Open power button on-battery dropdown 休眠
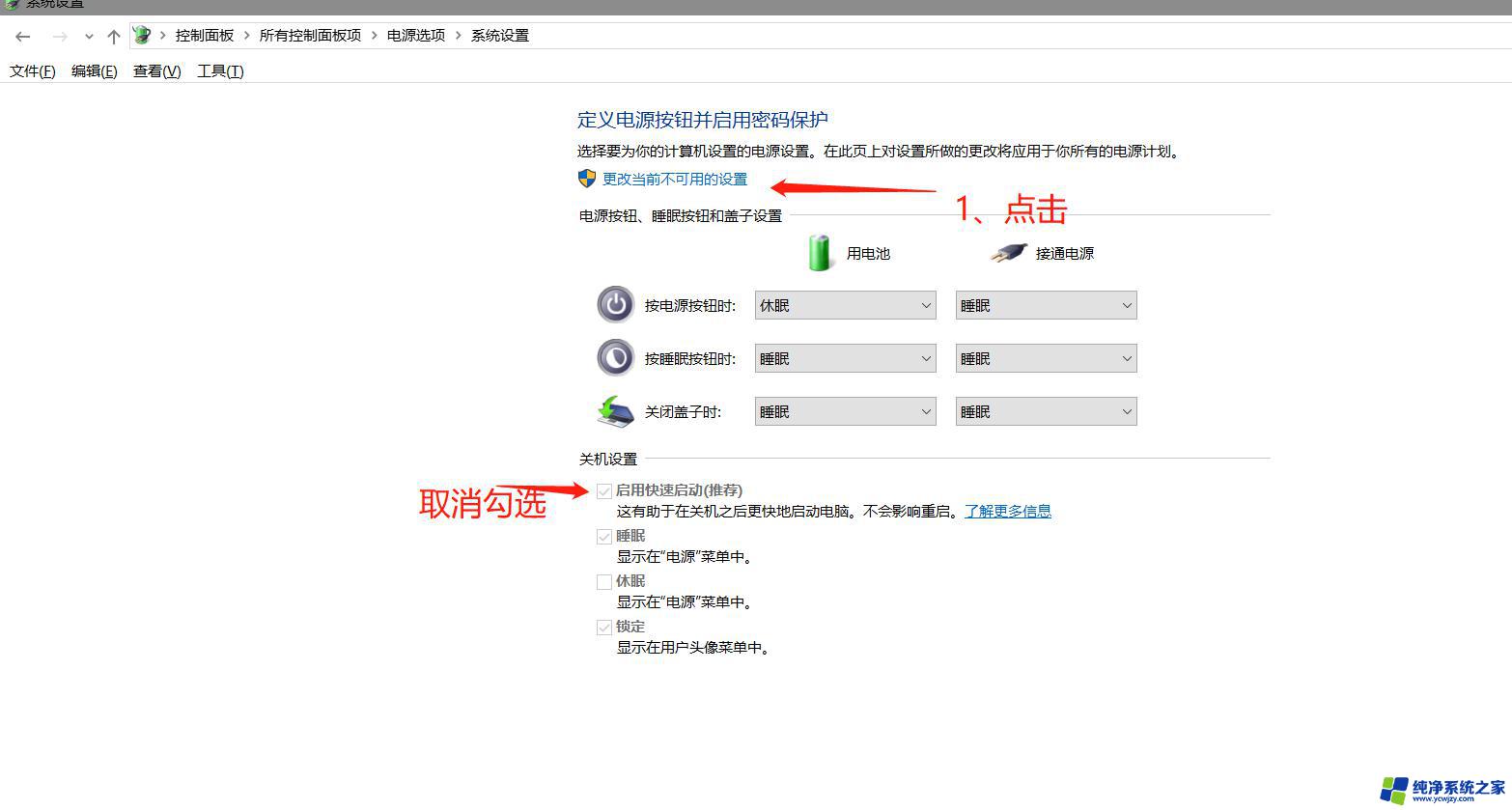This screenshot has height=810, width=1512. pos(845,305)
